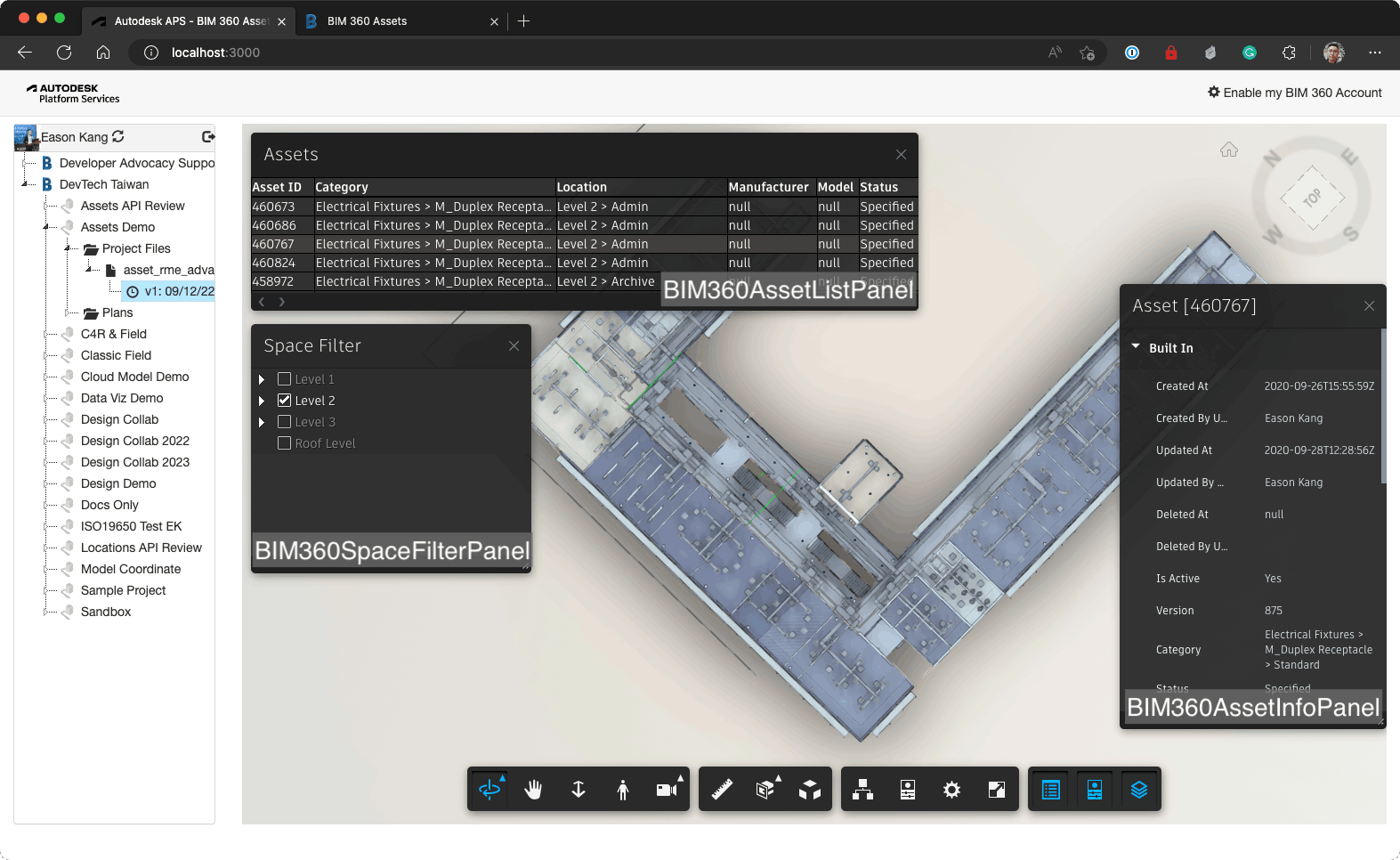The width and height of the screenshot is (1400, 860).
Task: Select the Zoom (dolly) tool
Action: (579, 790)
